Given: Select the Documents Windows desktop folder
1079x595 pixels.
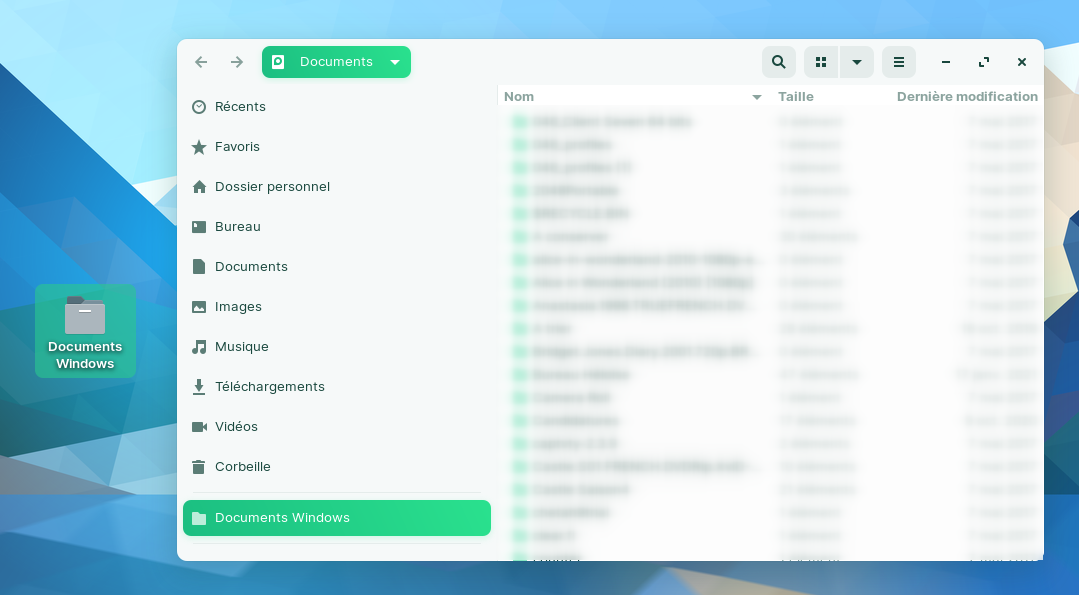Looking at the screenshot, I should [85, 330].
